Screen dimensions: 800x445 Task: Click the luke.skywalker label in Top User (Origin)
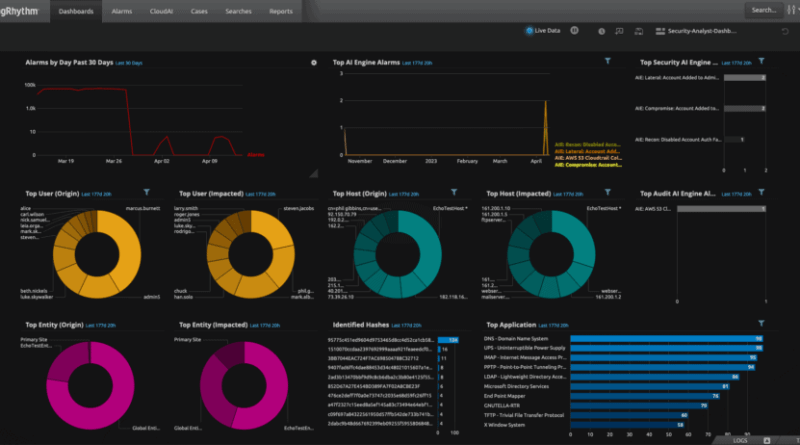(37, 297)
